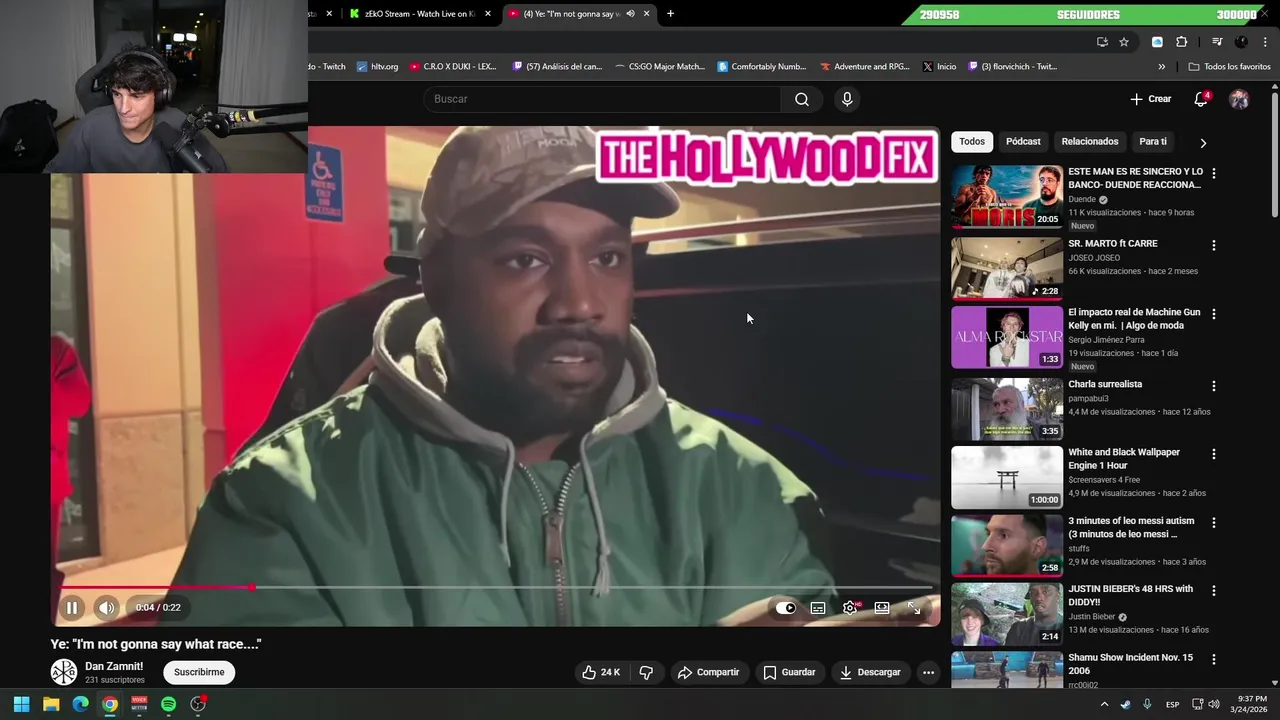Open Voicemeeter from the taskbar

(x=139, y=704)
